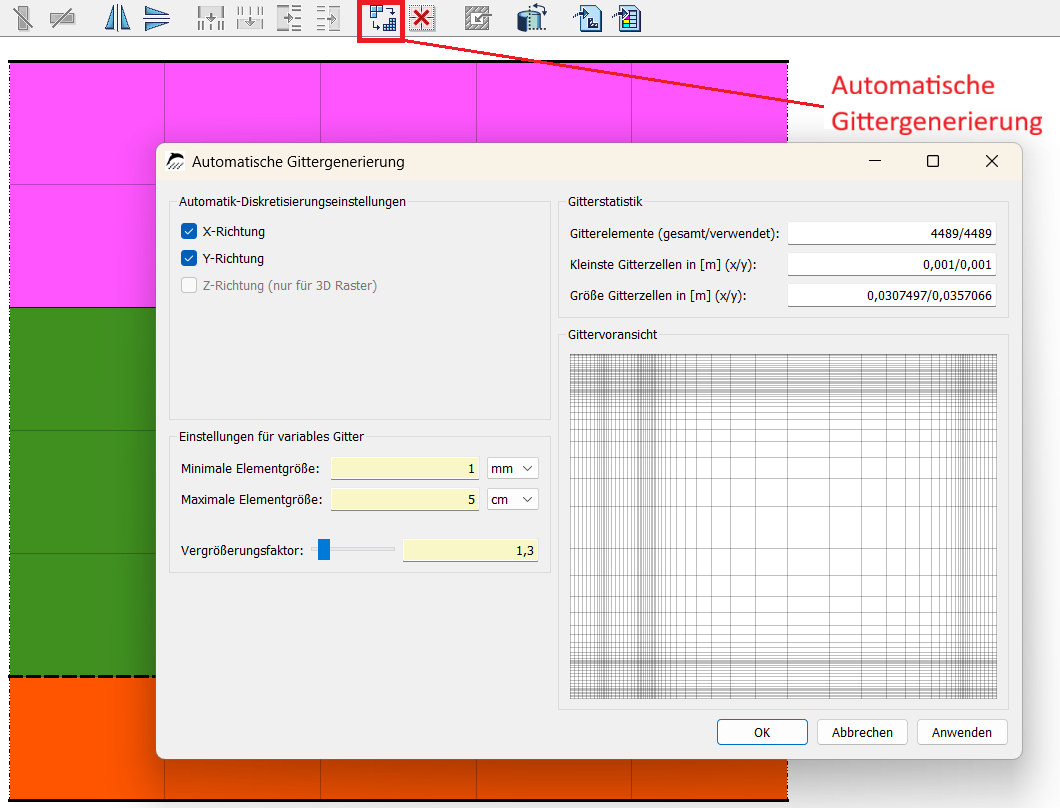Uncheck the Y-Richtung checkbox

(189, 258)
